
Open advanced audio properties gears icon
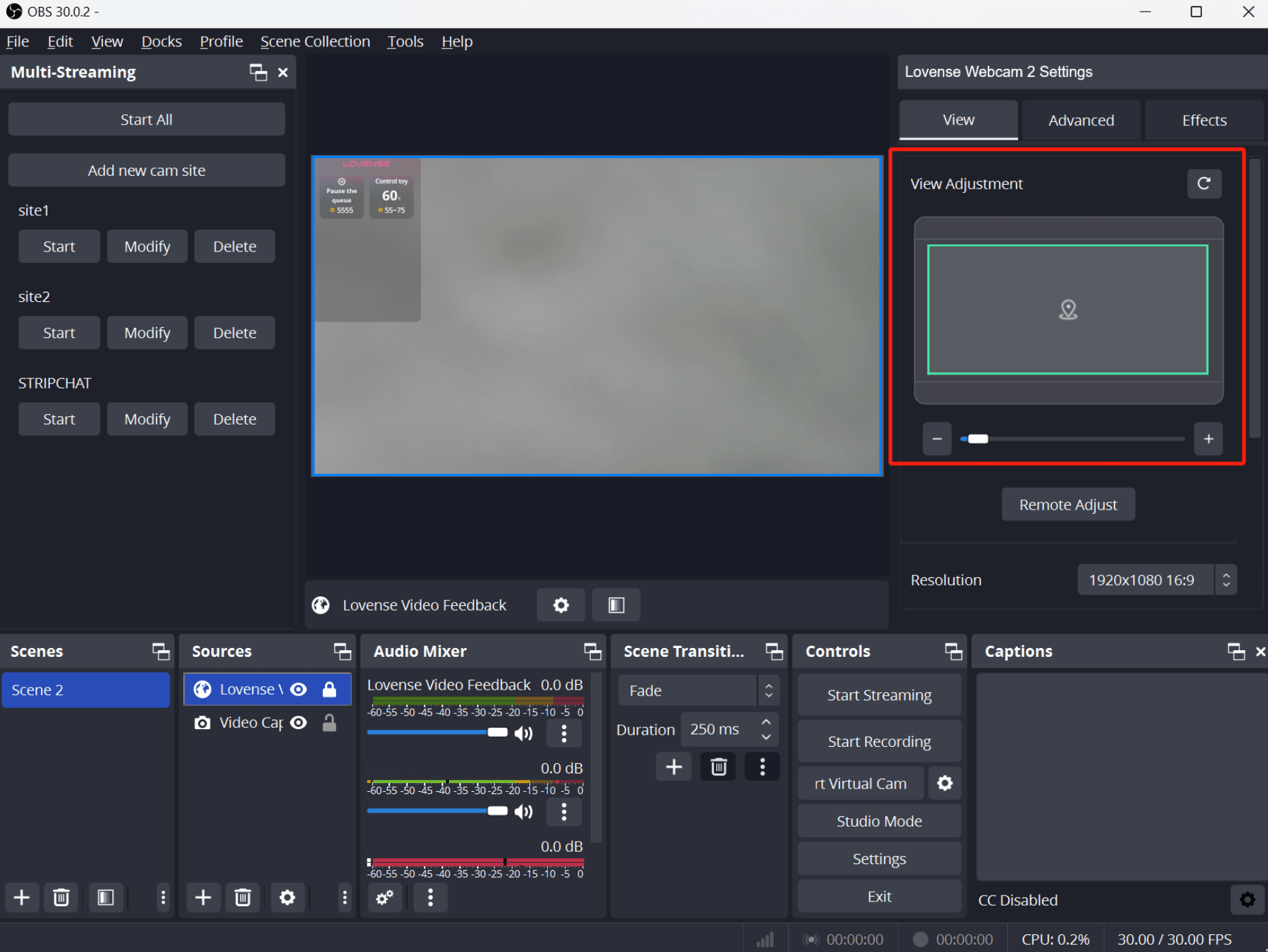385,897
